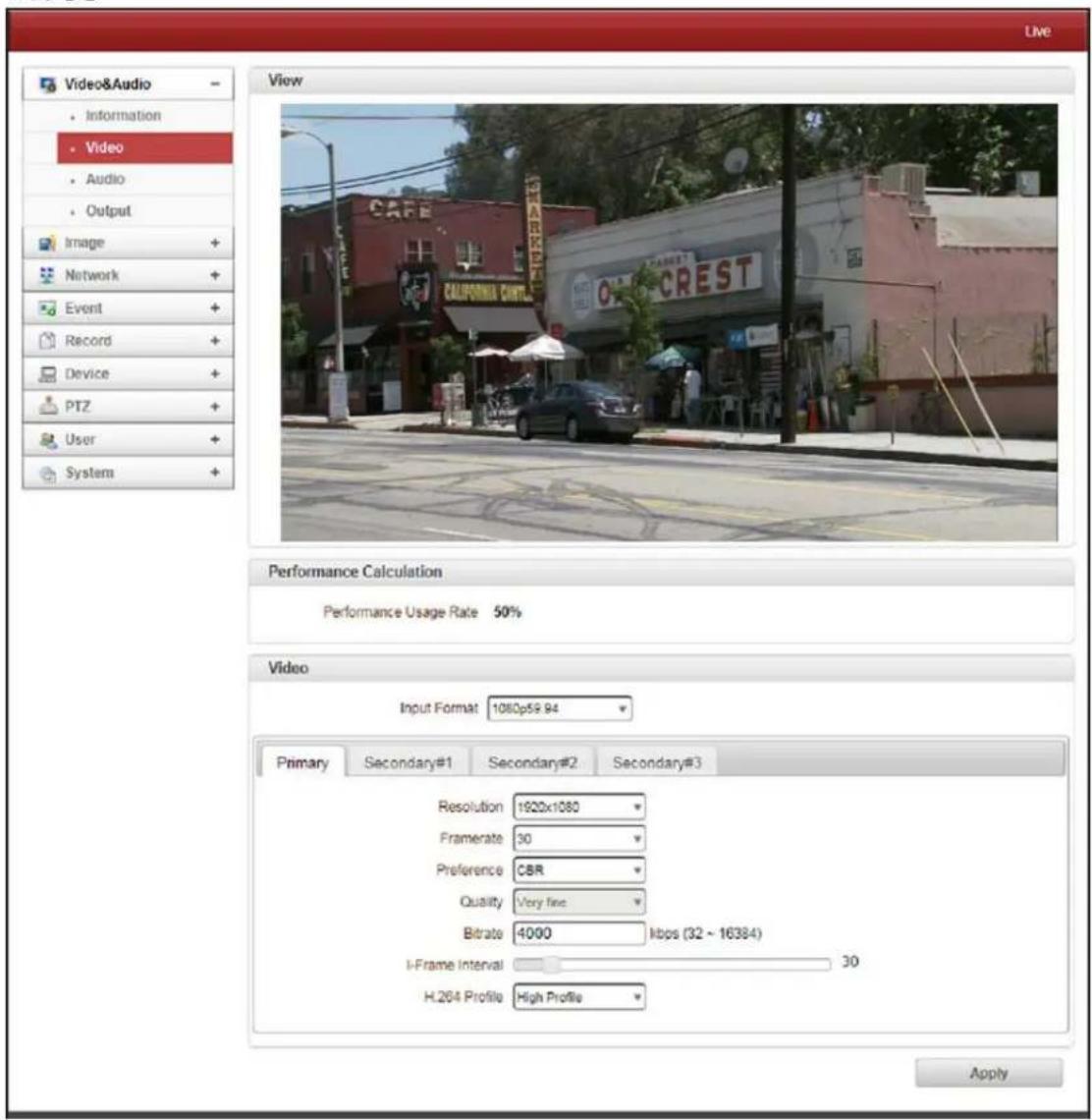Switch to the Primary tab

click(302, 762)
